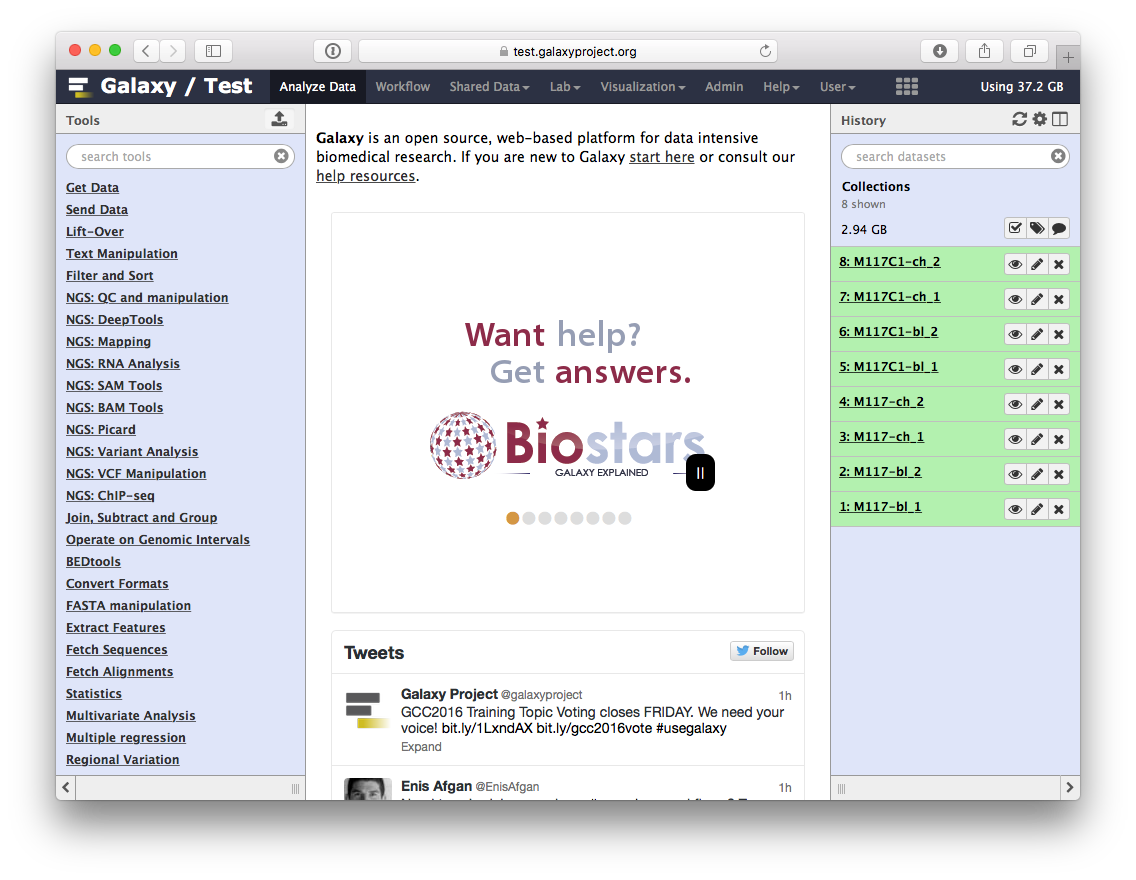Open the multi-history view columns icon
1136x880 pixels.
click(1060, 119)
